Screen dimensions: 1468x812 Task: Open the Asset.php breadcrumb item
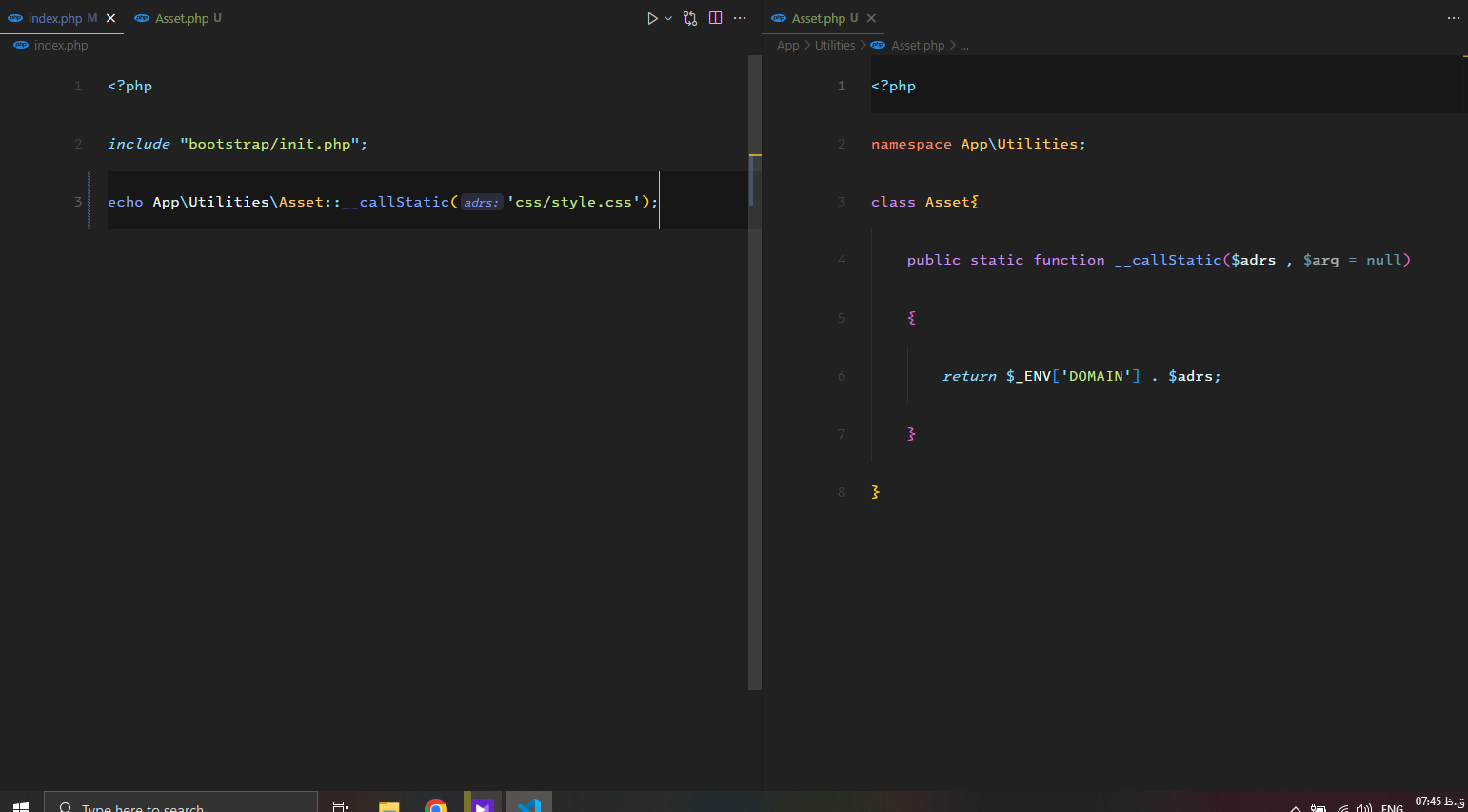pyautogui.click(x=918, y=45)
